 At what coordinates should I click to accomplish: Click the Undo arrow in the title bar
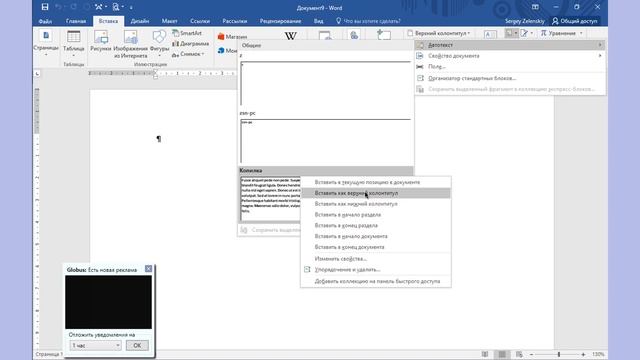pyautogui.click(x=59, y=7)
